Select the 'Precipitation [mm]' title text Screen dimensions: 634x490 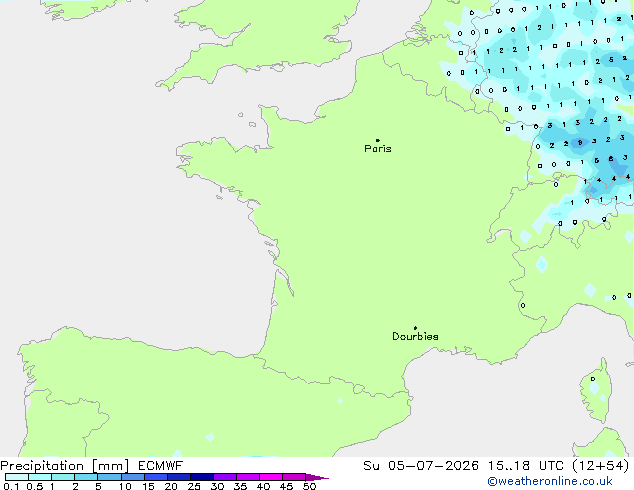click(x=65, y=466)
